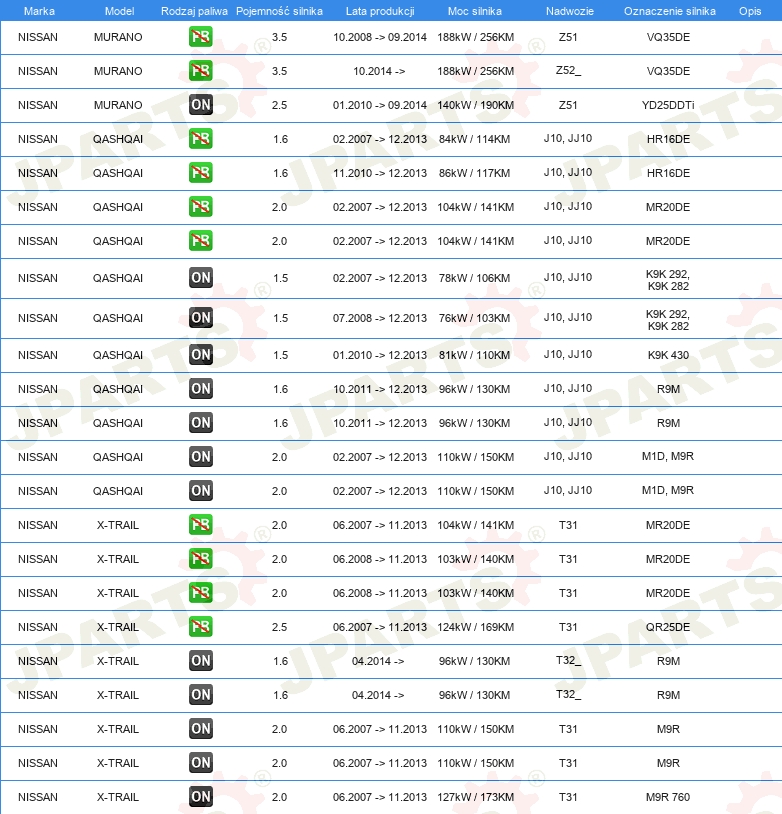Click the 84kW / 114KM power cell
Screen dimensions: 782x814
[474, 139]
